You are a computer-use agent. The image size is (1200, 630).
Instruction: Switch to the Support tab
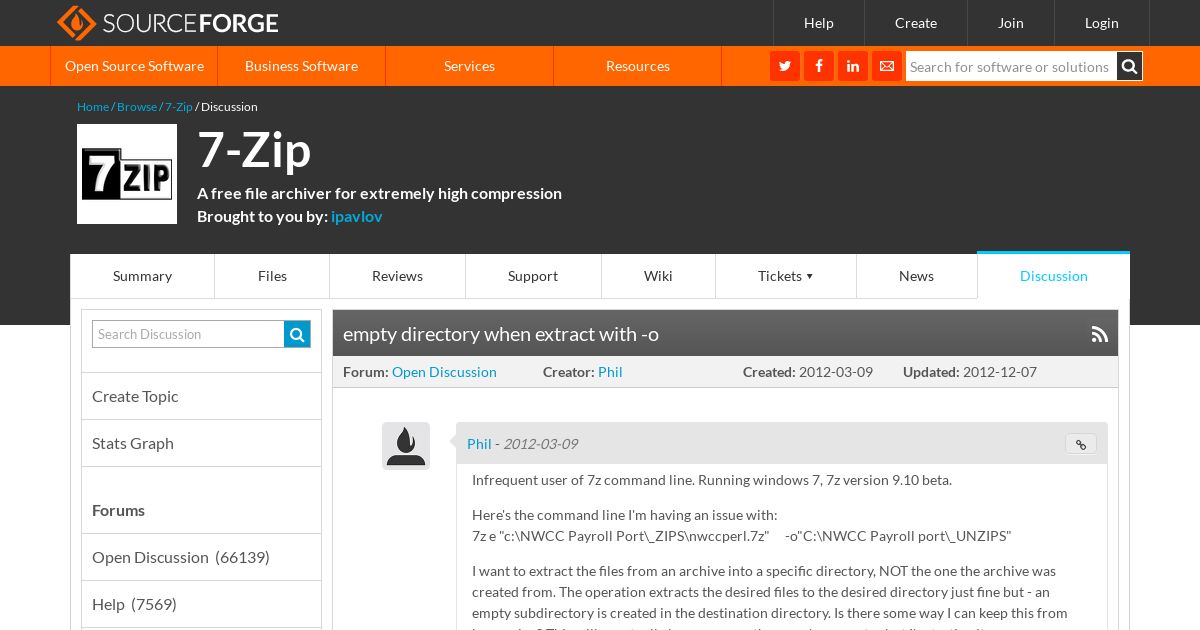tap(533, 276)
